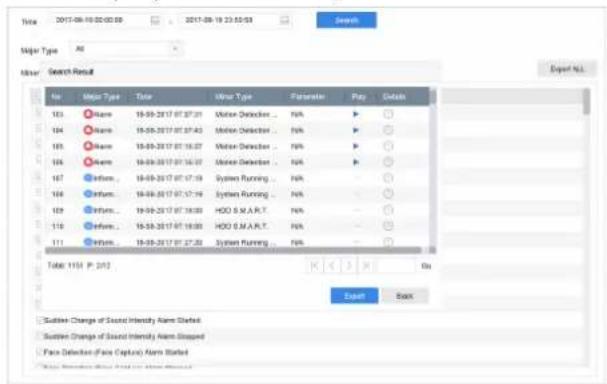Image resolution: width=607 pixels, height=384 pixels.
Task: Go to previous page of results
Action: click(332, 266)
